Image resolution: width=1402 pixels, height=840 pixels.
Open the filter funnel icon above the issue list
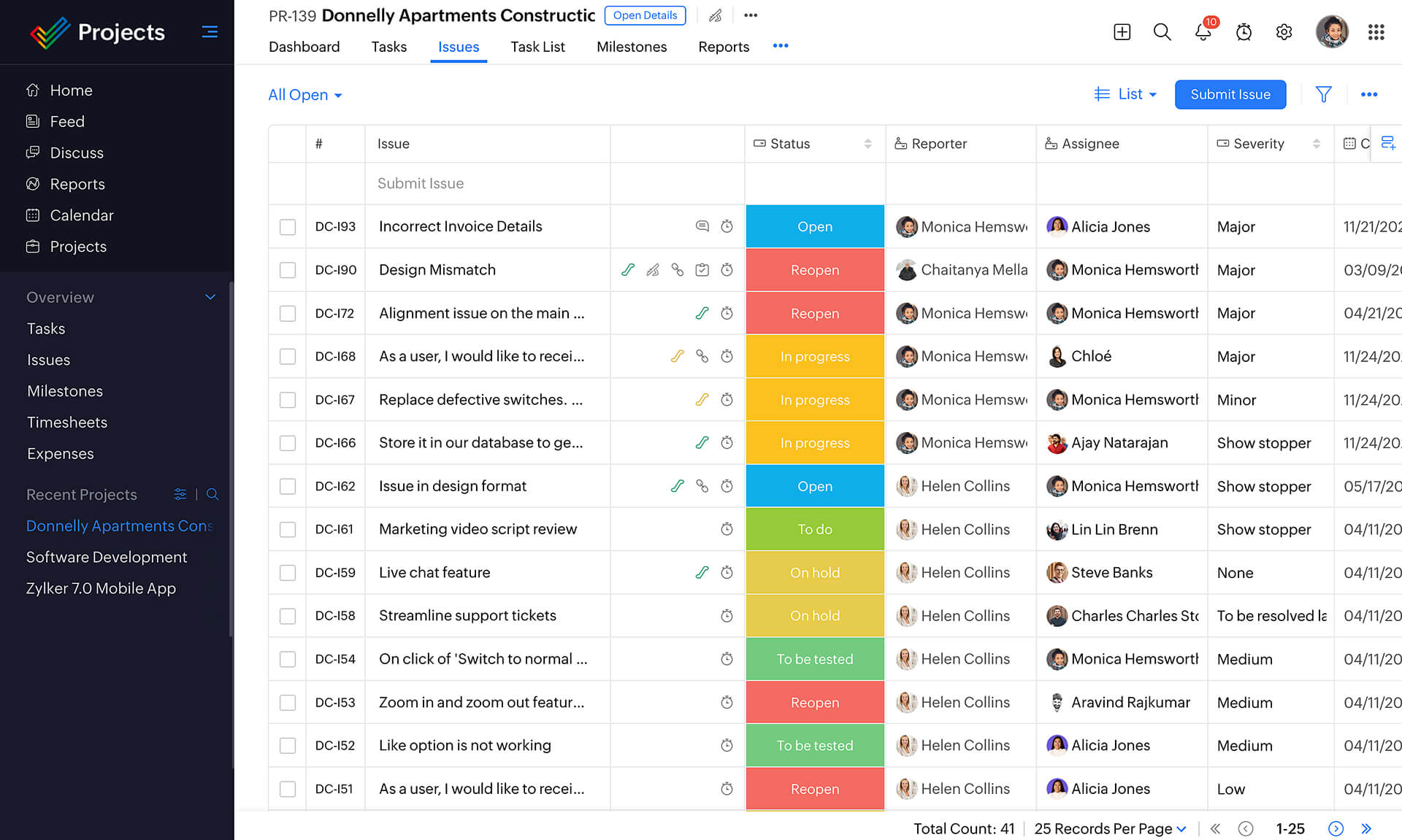tap(1324, 94)
